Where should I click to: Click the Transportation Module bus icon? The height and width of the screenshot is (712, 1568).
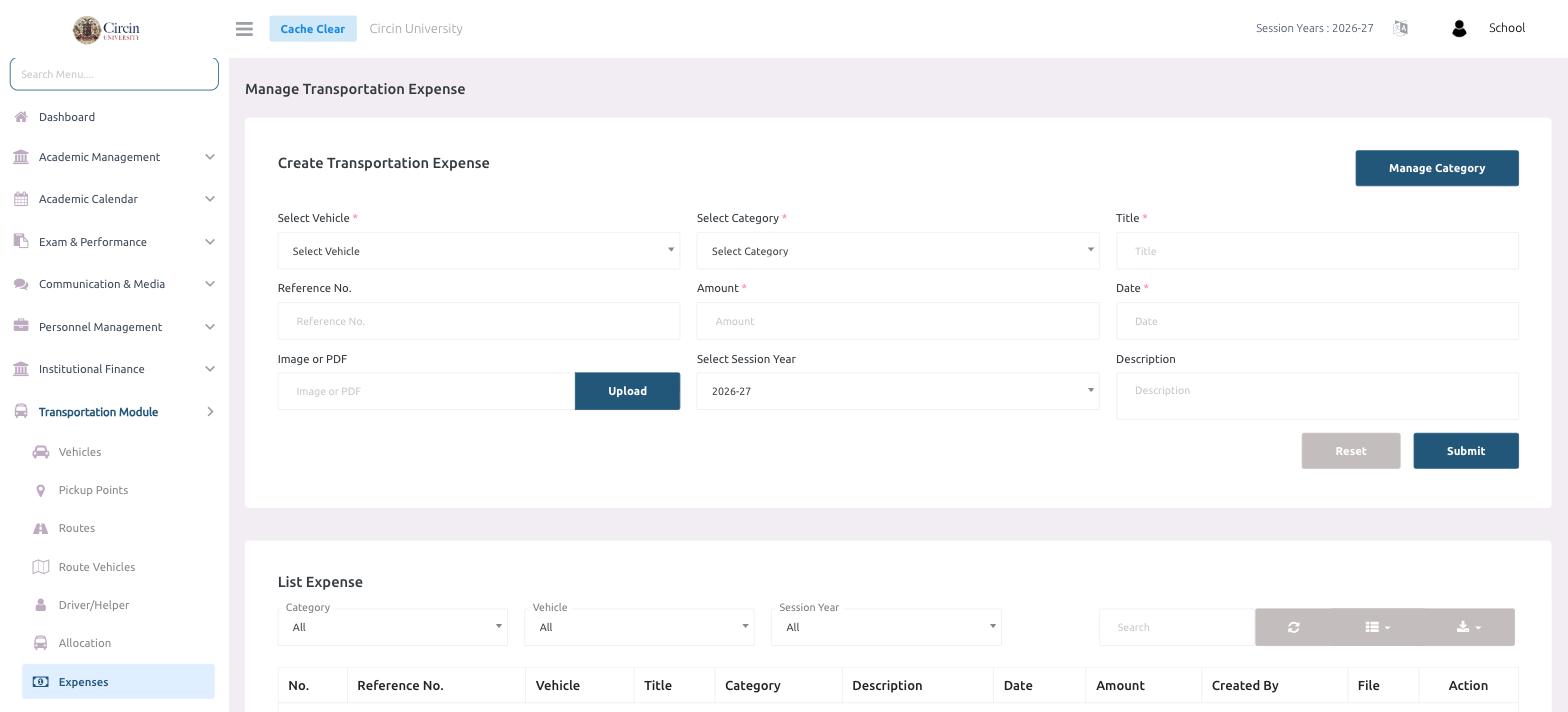coord(21,411)
